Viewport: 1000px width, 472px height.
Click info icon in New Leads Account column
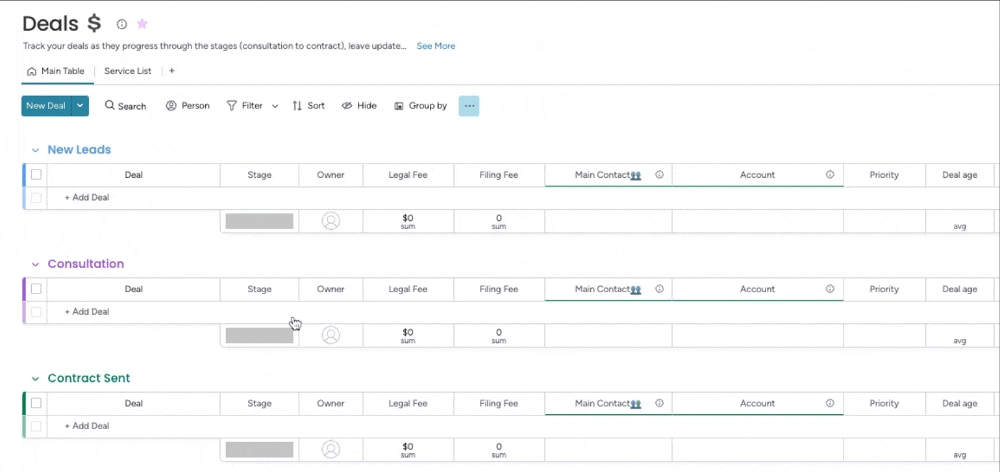click(x=830, y=175)
